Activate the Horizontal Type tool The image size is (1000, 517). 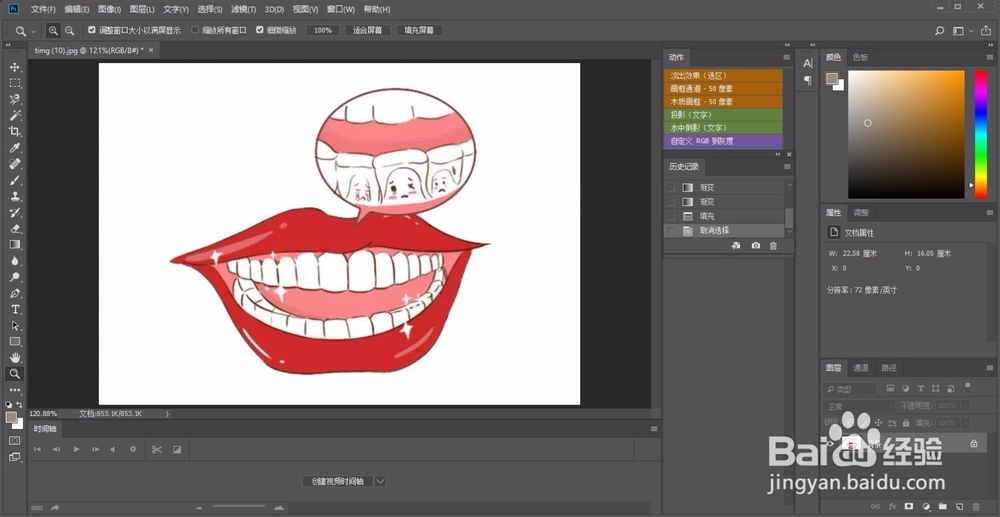(15, 309)
